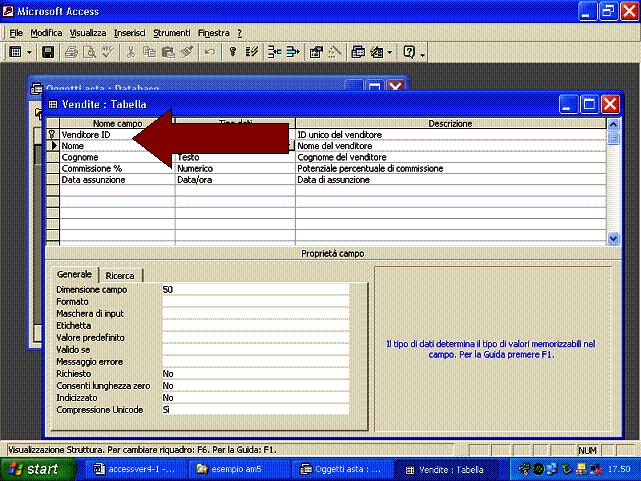Image resolution: width=641 pixels, height=481 pixels.
Task: Click the Compressione Unicode value Si
Action: coord(256,410)
